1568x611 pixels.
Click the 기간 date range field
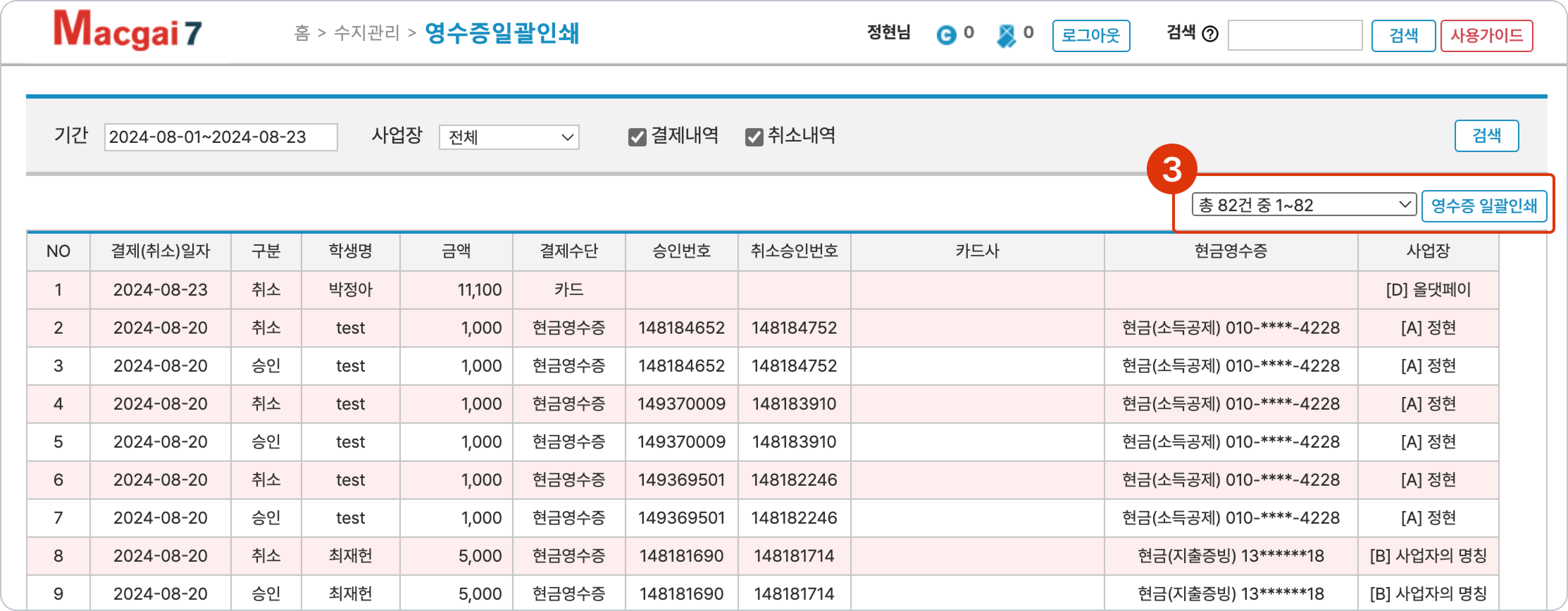[x=220, y=137]
